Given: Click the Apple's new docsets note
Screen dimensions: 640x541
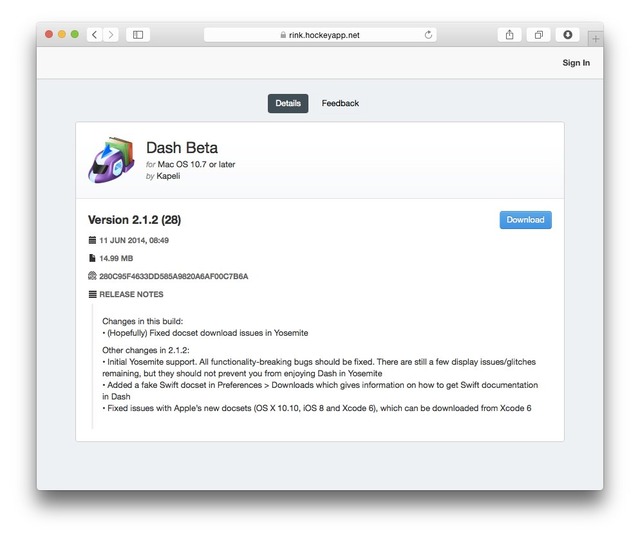Looking at the screenshot, I should [317, 408].
